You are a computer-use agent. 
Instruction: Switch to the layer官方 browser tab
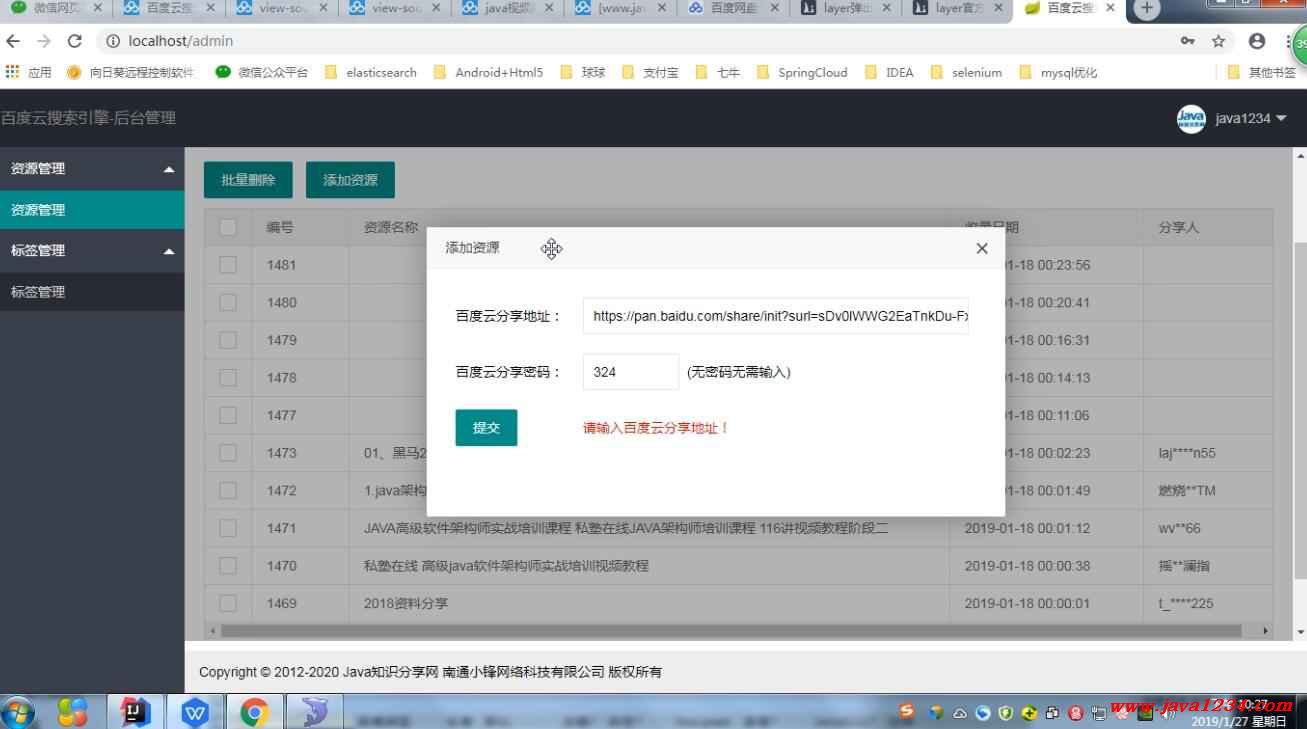960,8
